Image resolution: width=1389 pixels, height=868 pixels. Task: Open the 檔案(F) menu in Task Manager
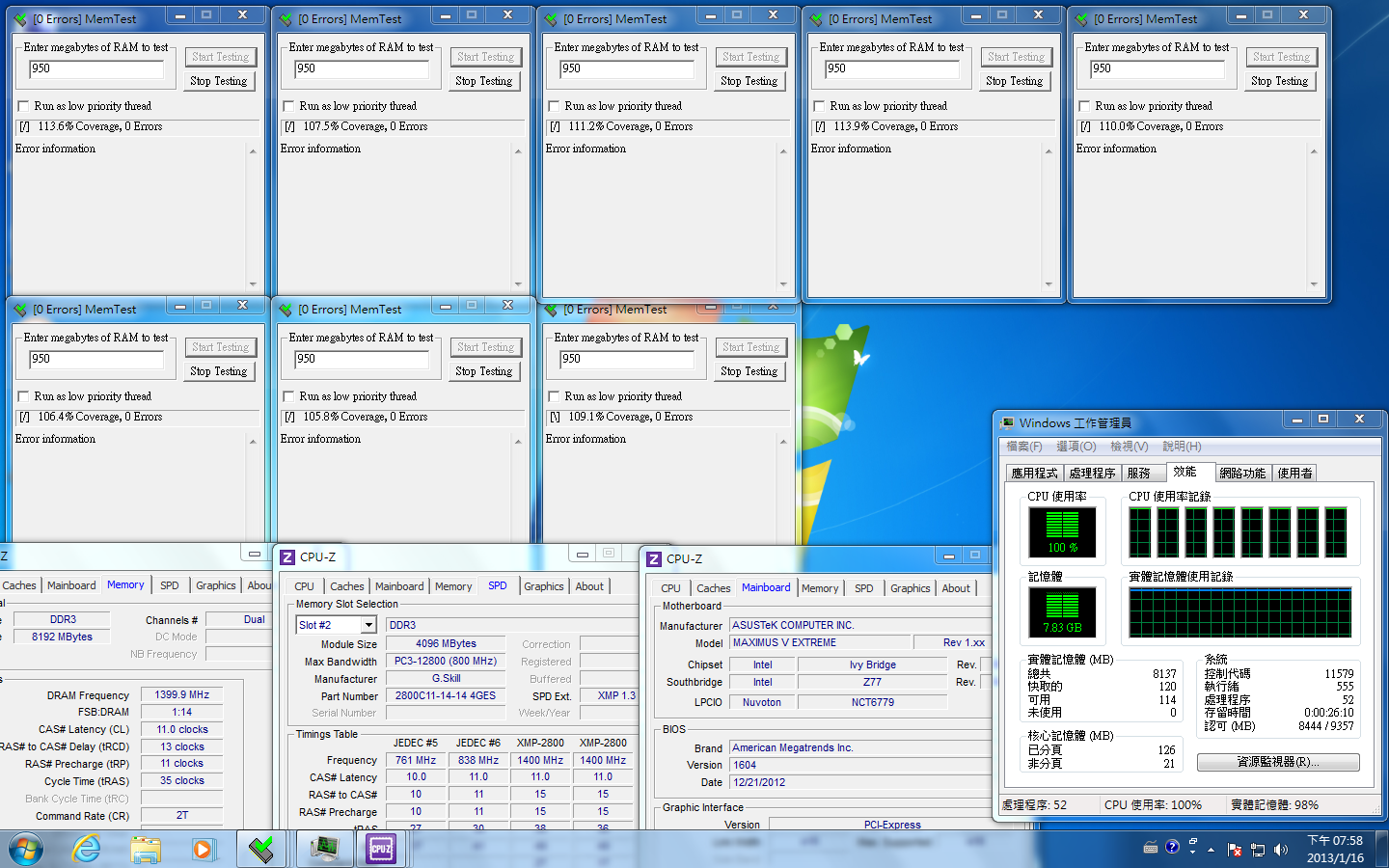click(x=1024, y=447)
